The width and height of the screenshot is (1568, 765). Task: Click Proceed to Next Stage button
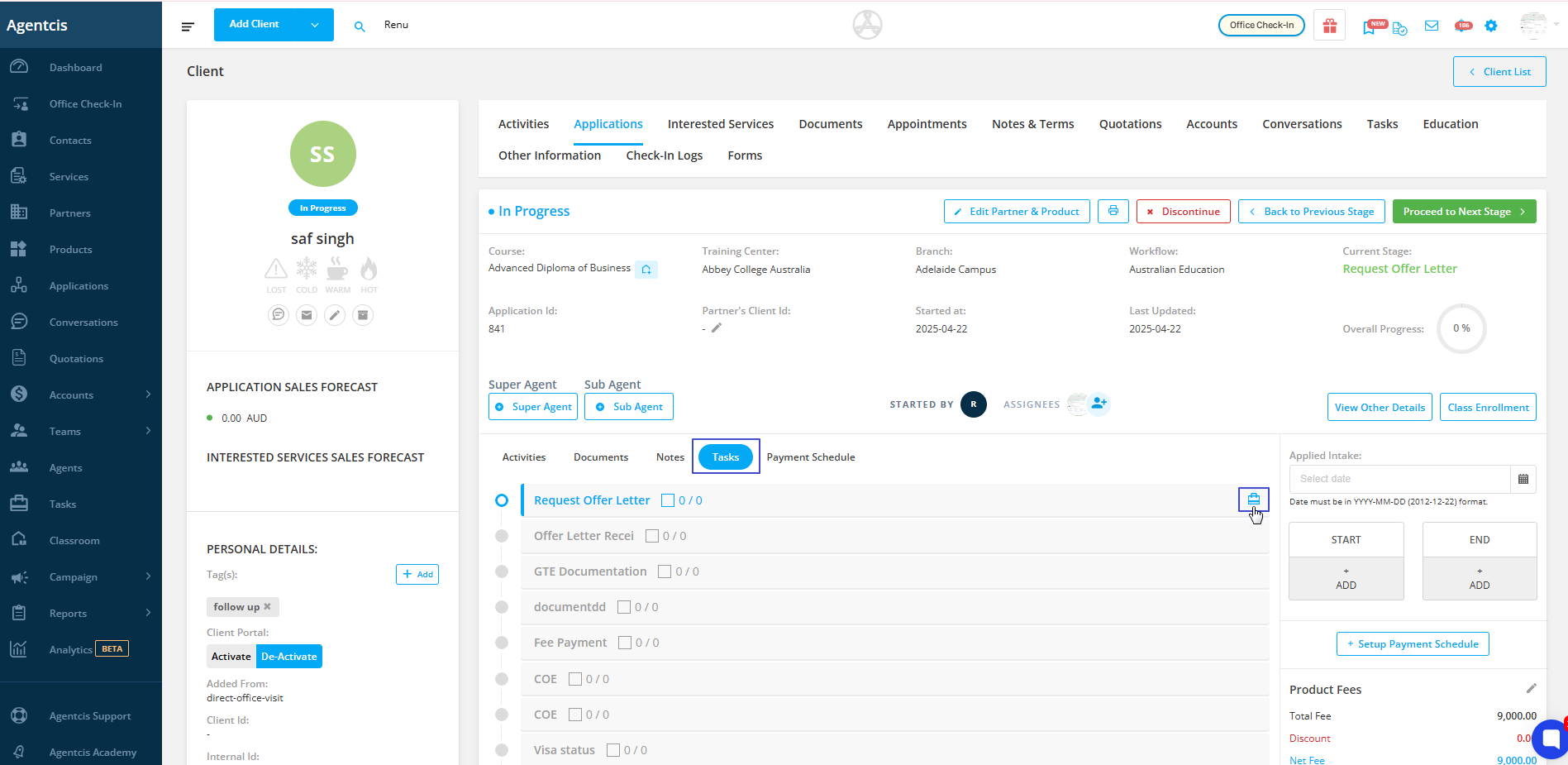[x=1464, y=212]
